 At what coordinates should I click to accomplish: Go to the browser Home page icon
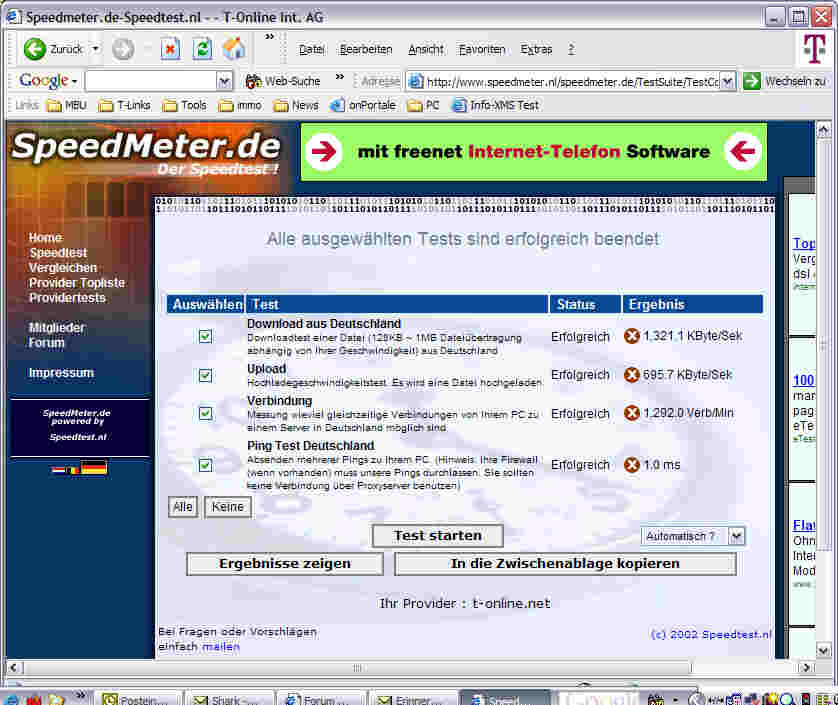tap(234, 49)
